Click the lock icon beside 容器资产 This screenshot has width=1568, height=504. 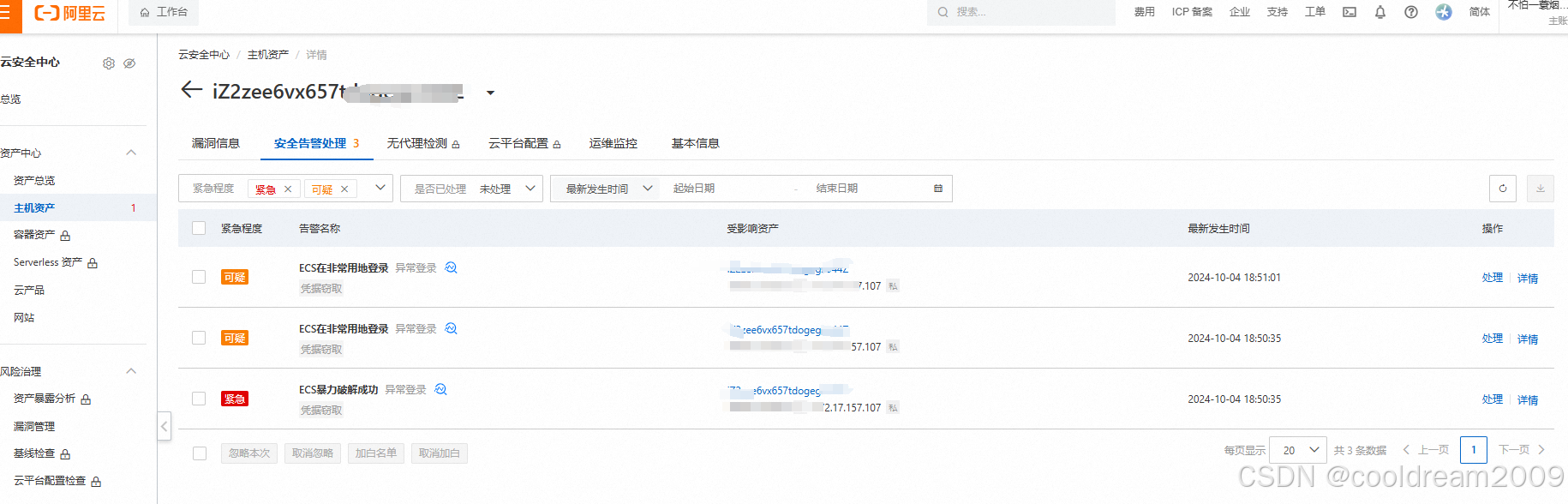coord(65,236)
